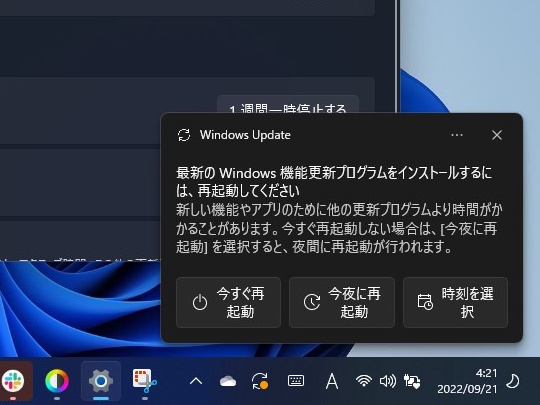Dismiss the Windows Update notification
This screenshot has width=540, height=405.
pos(497,135)
